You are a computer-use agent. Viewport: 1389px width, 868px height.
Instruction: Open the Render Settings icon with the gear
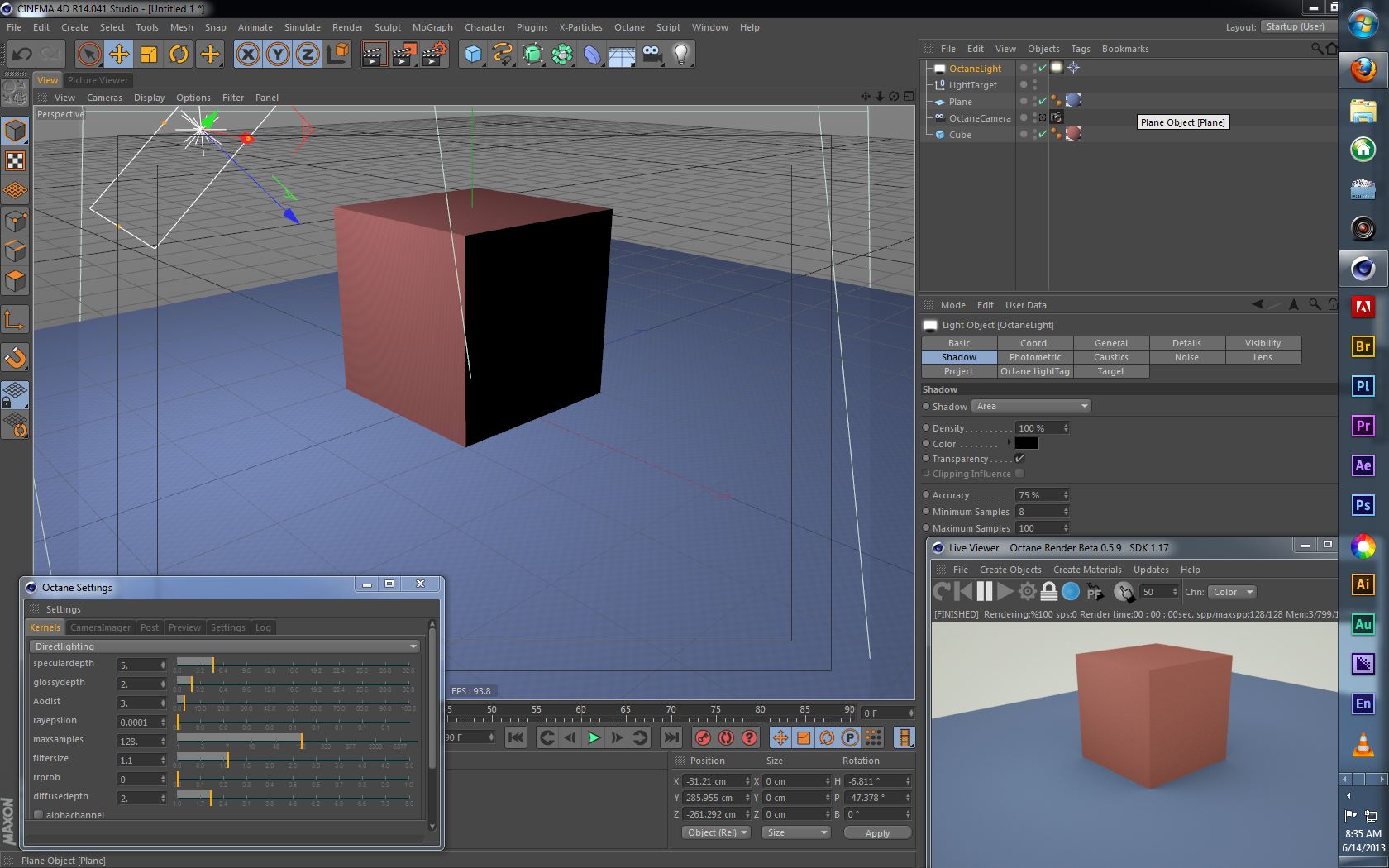(433, 55)
